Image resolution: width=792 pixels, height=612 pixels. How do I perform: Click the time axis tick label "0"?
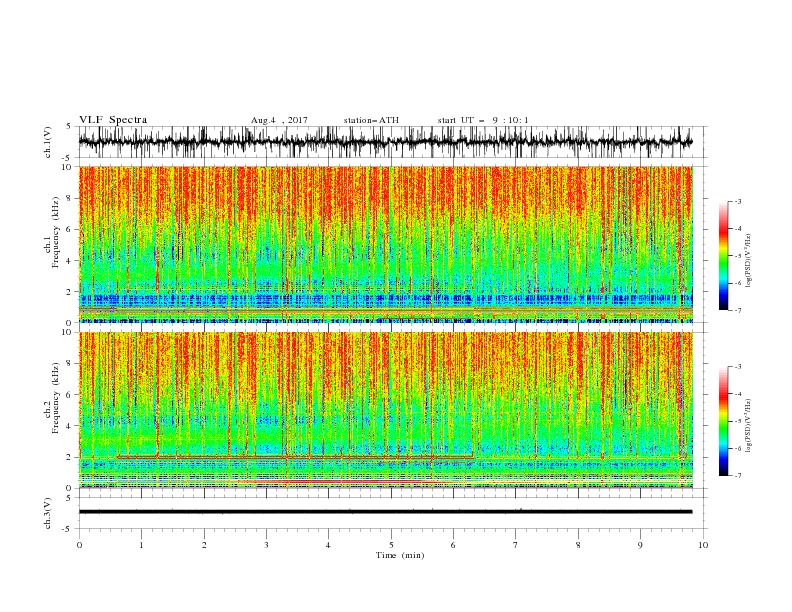[x=79, y=545]
